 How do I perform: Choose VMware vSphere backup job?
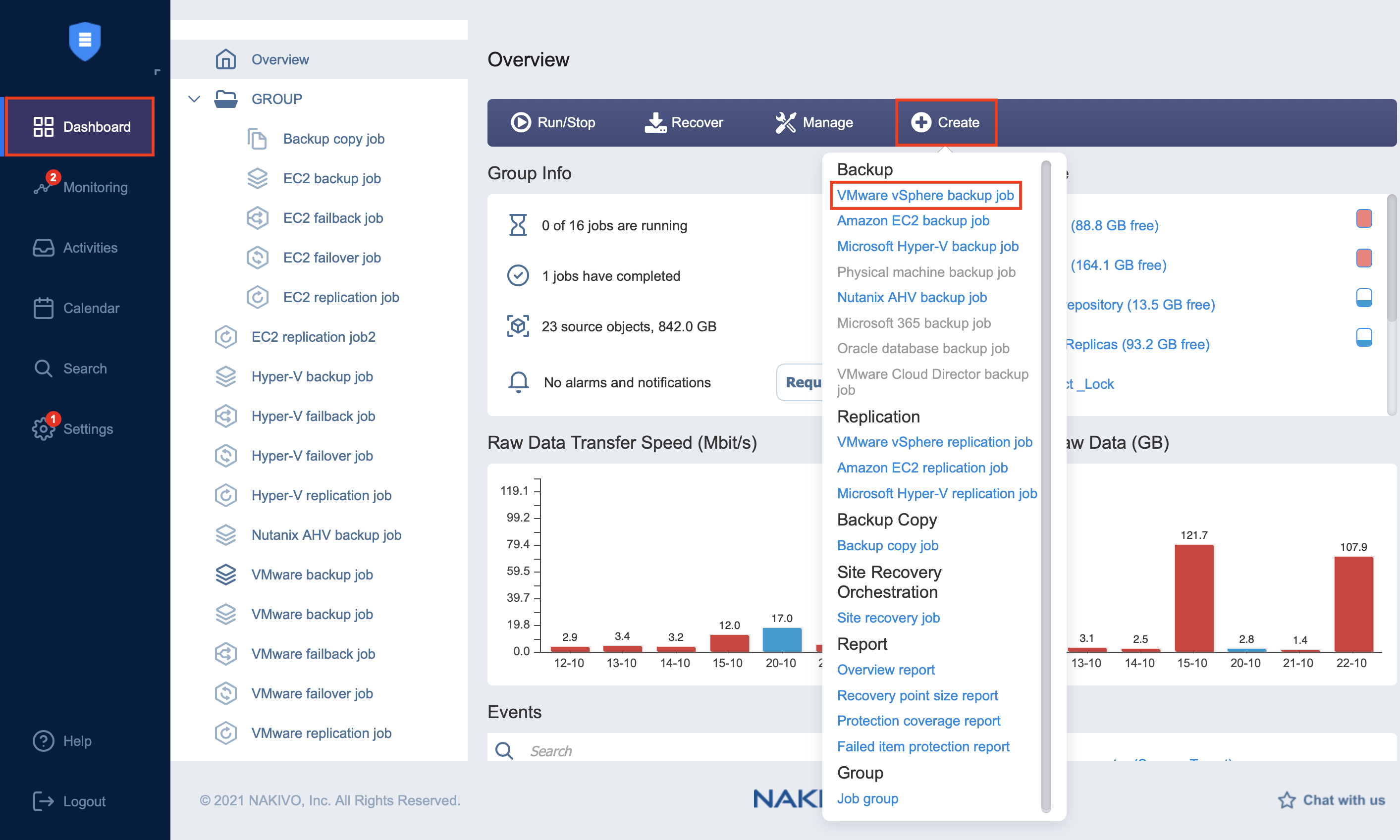[x=925, y=195]
